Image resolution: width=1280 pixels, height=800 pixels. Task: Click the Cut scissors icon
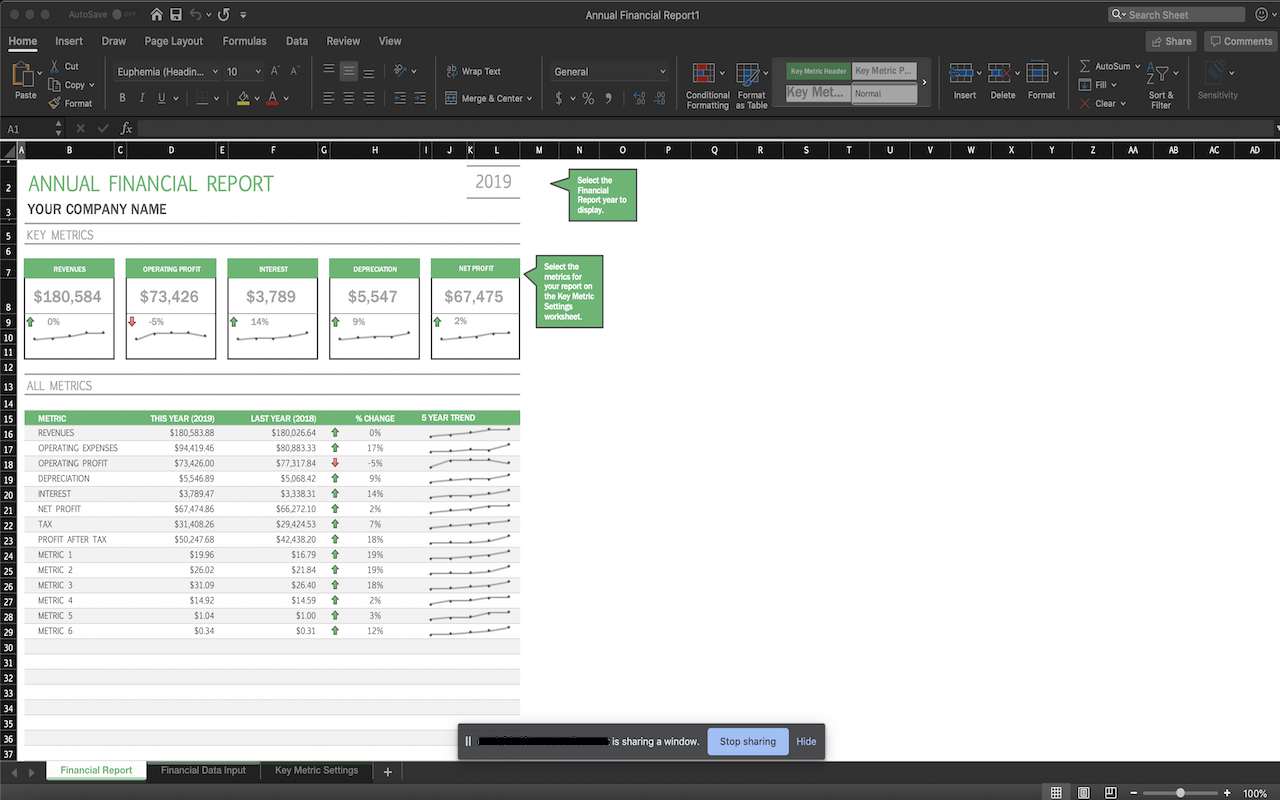(x=54, y=66)
